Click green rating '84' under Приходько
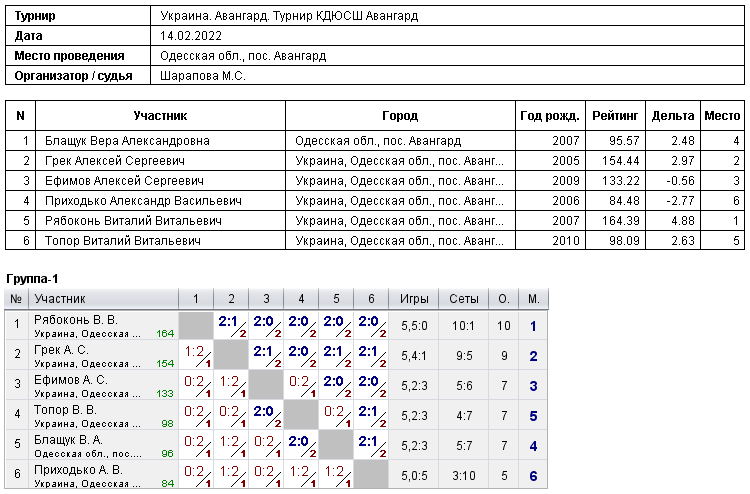750x494 pixels. pos(167,484)
